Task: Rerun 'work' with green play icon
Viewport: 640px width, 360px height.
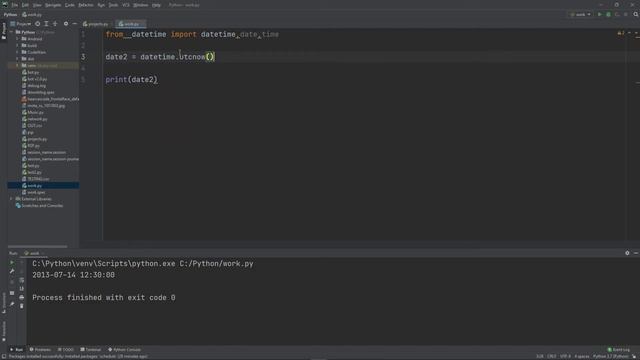Action: [x=12, y=262]
